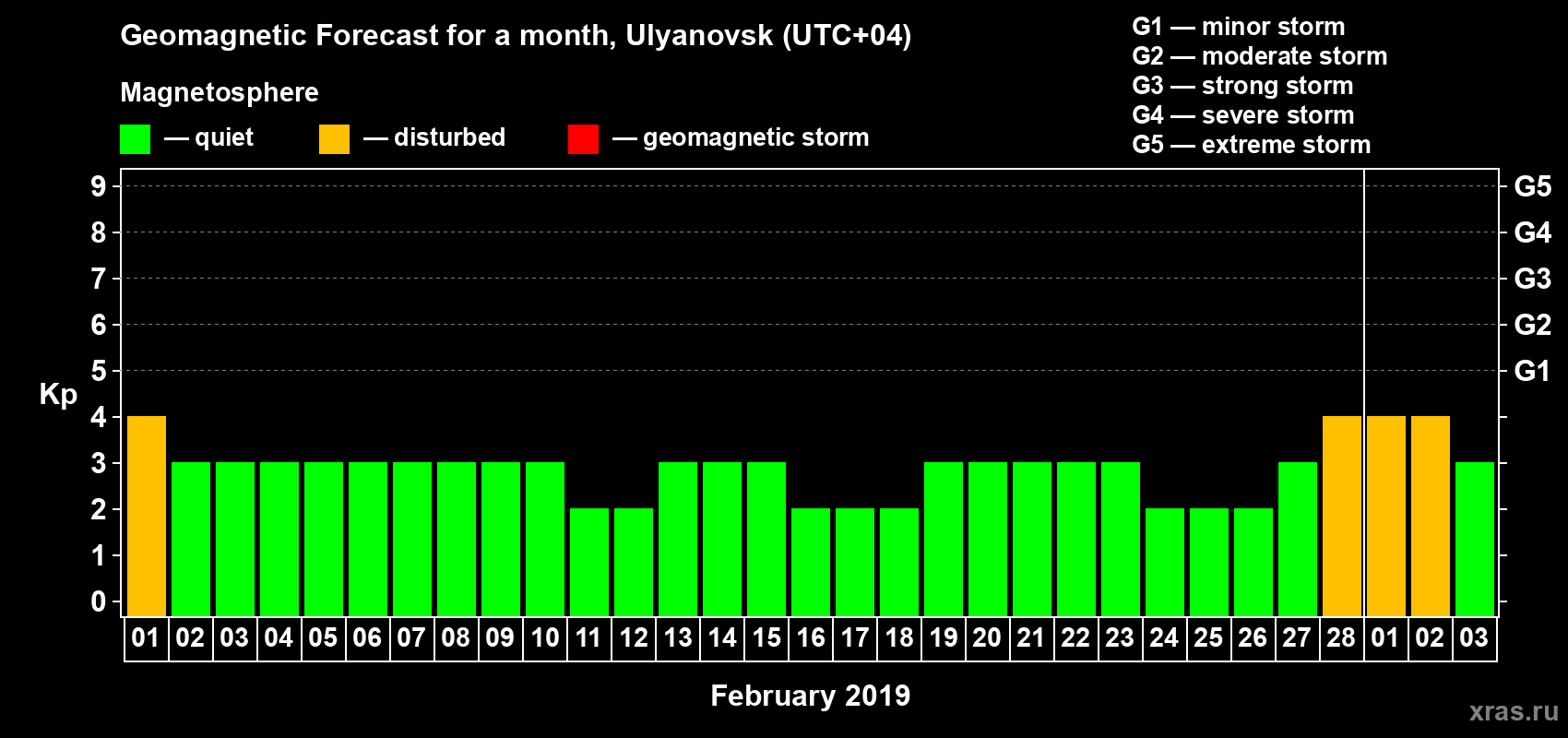Click the green bar above date 23
This screenshot has width=1568, height=738.
[x=1121, y=539]
